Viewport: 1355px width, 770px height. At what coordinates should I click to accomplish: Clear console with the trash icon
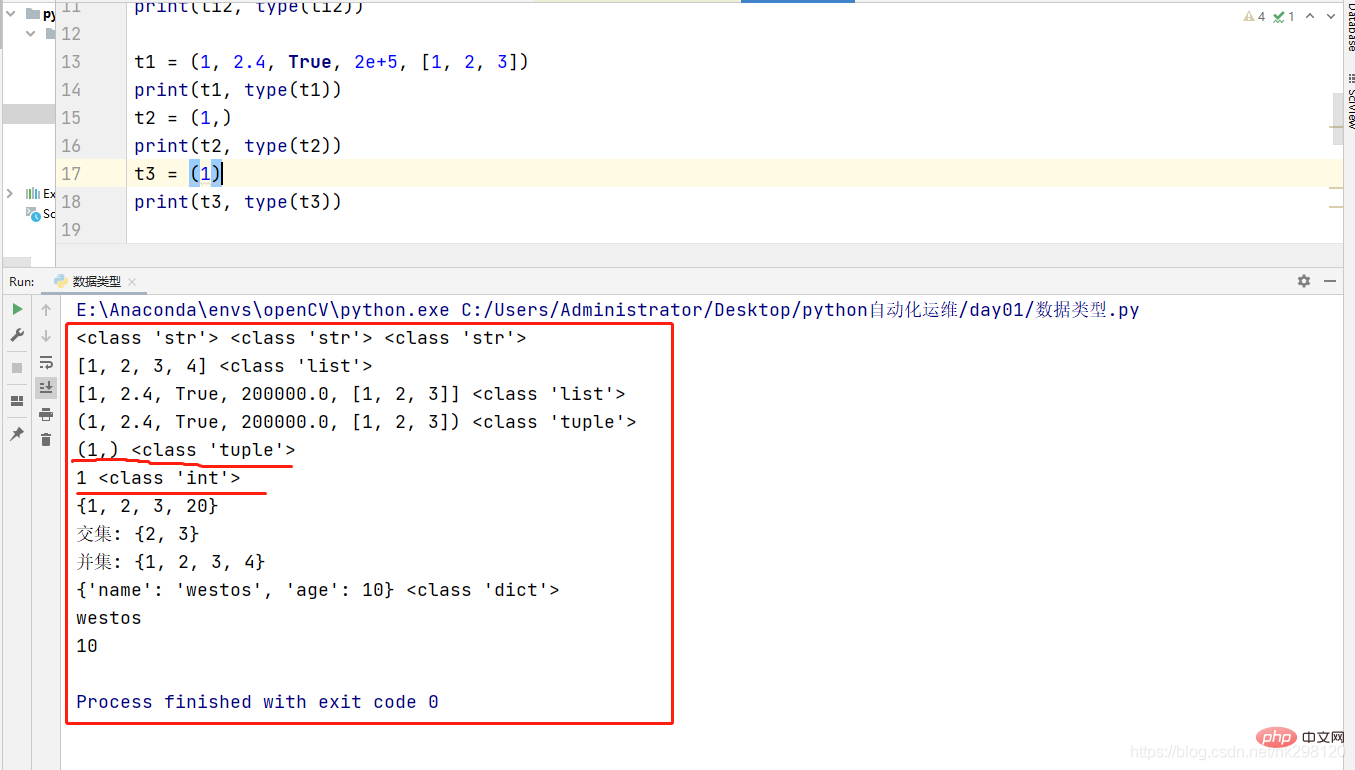click(46, 440)
